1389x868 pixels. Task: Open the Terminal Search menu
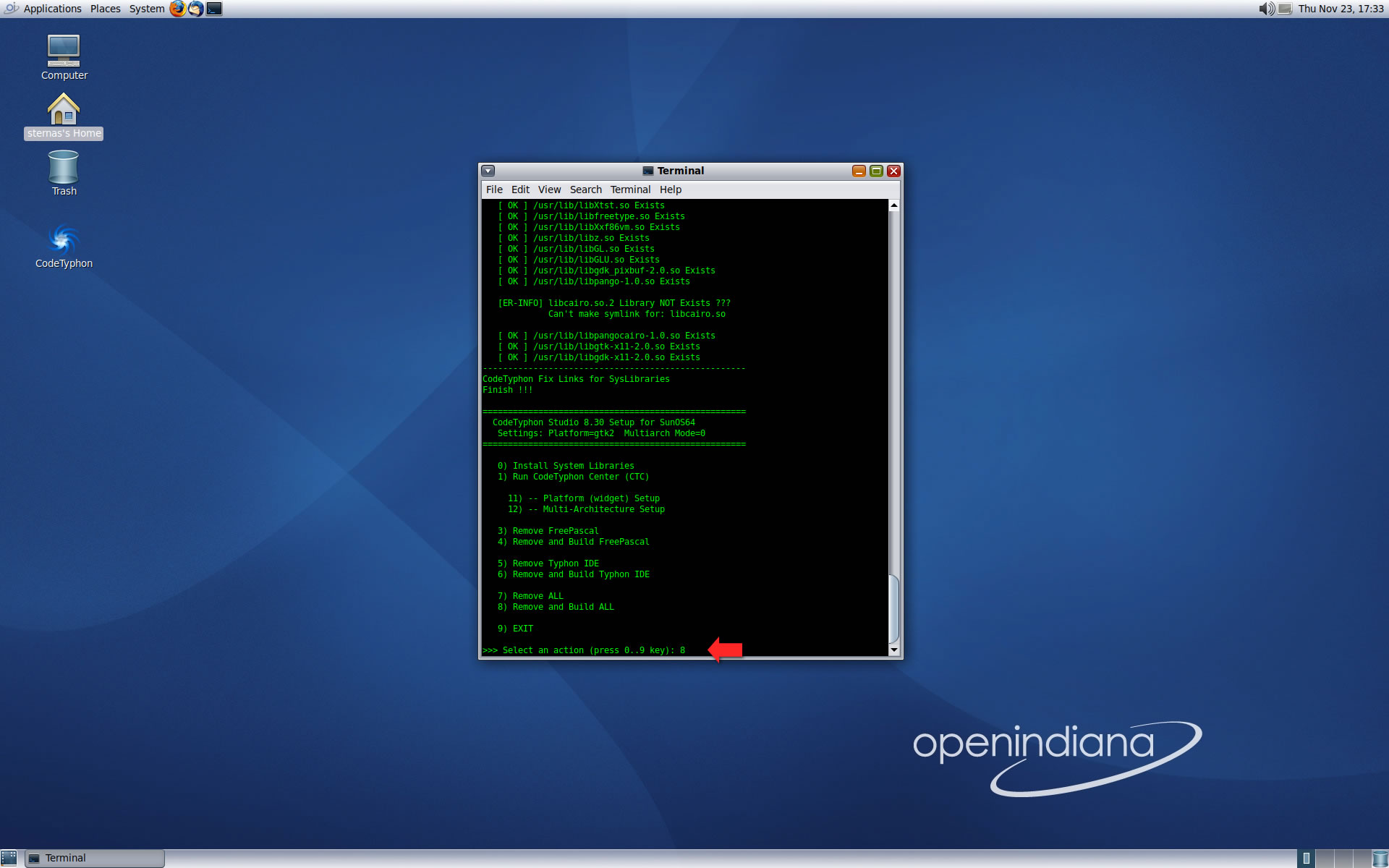[x=585, y=190]
